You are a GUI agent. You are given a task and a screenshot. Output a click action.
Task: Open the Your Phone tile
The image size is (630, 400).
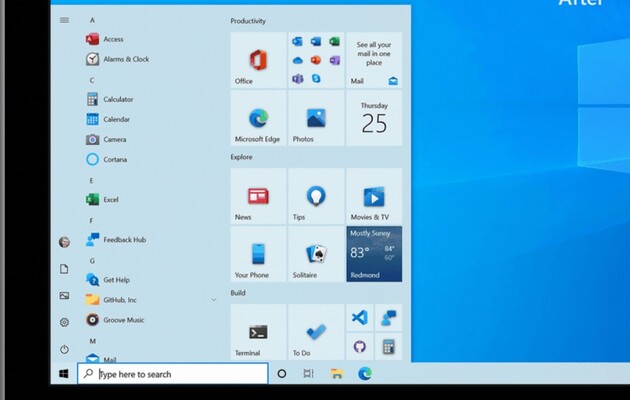[x=258, y=254]
